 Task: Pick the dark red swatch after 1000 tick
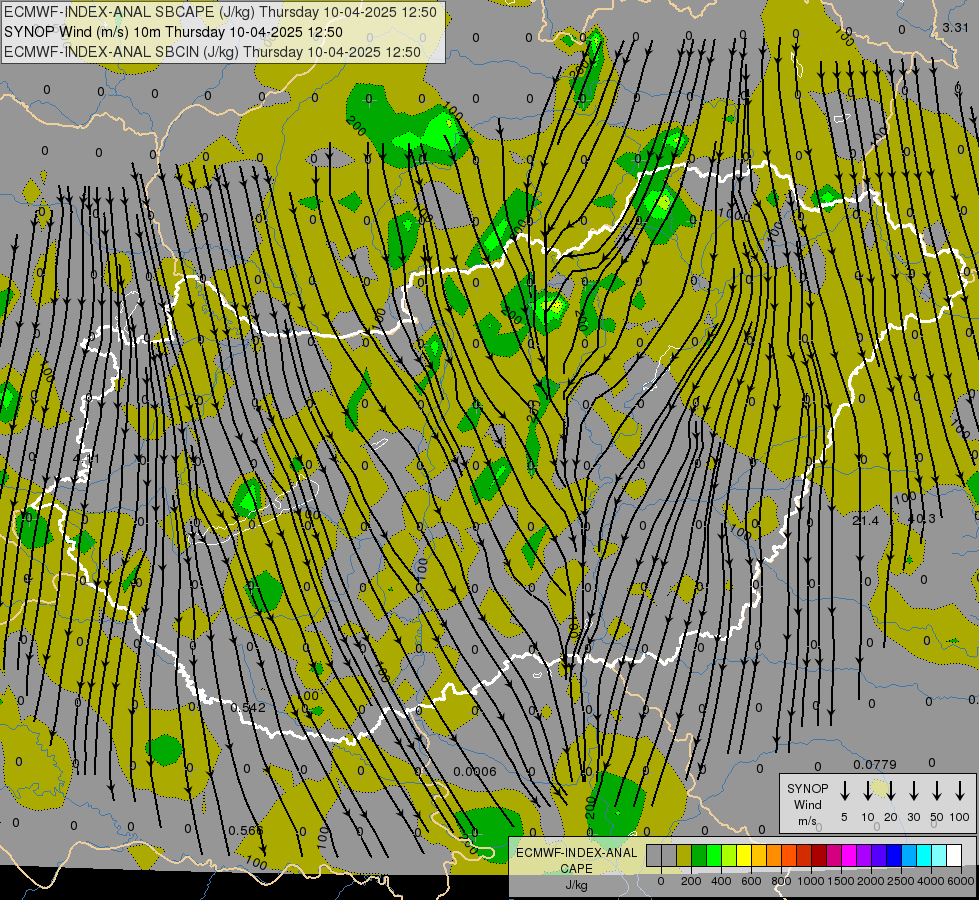[819, 855]
